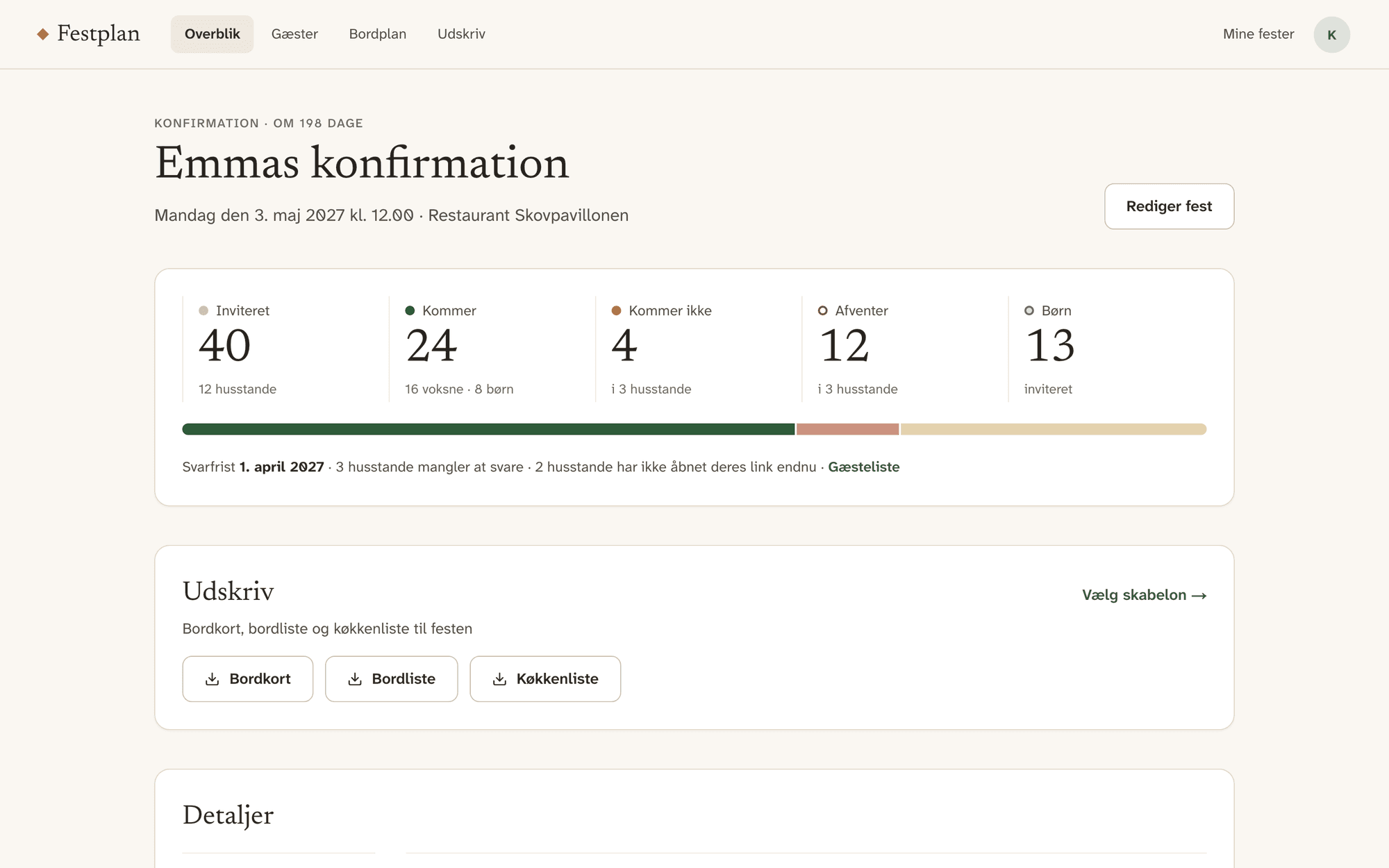Click the hollow Børn status dot
Image resolution: width=1389 pixels, height=868 pixels.
click(1029, 310)
